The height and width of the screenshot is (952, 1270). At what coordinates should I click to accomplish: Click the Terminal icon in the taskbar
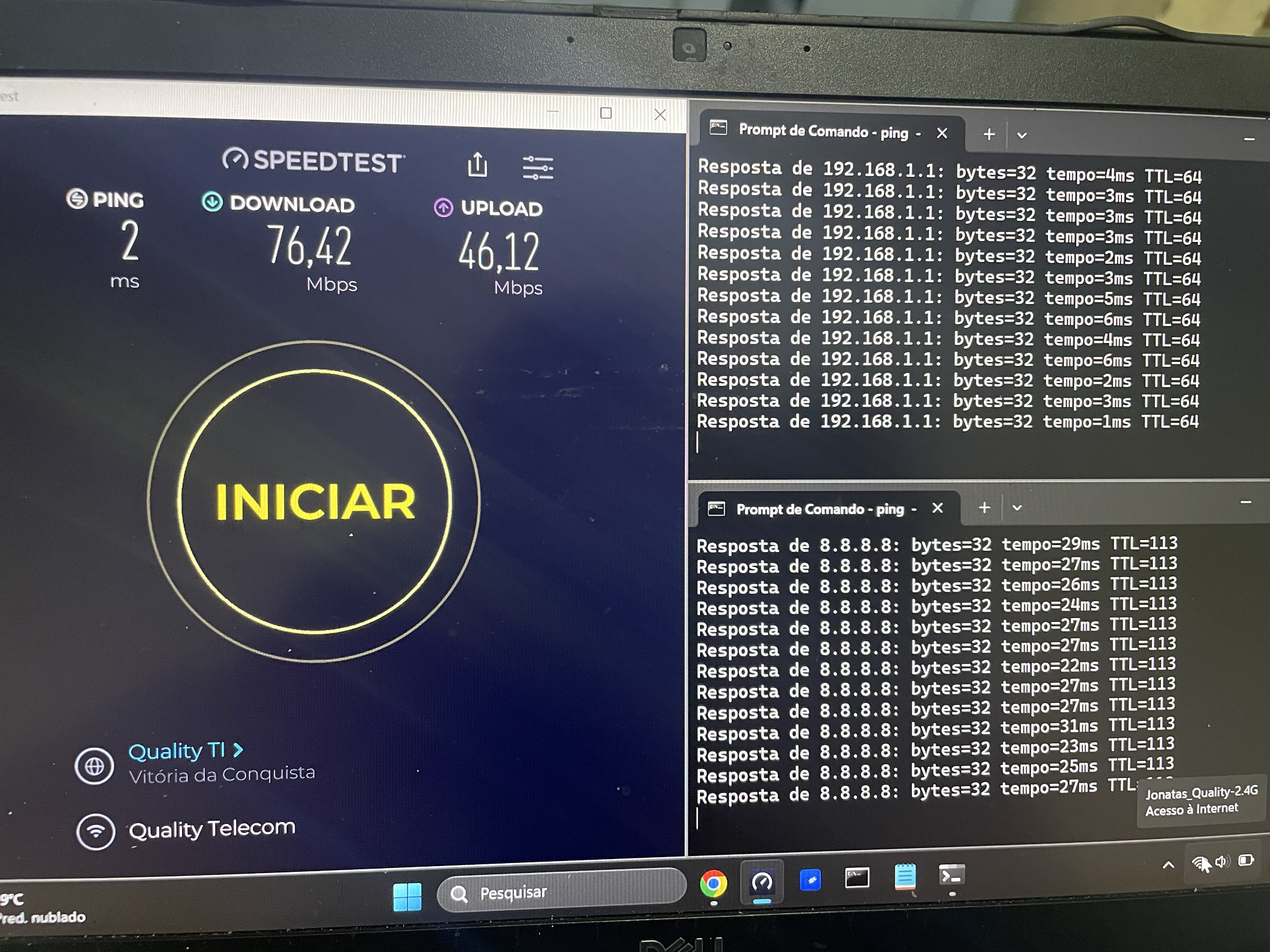[x=951, y=876]
